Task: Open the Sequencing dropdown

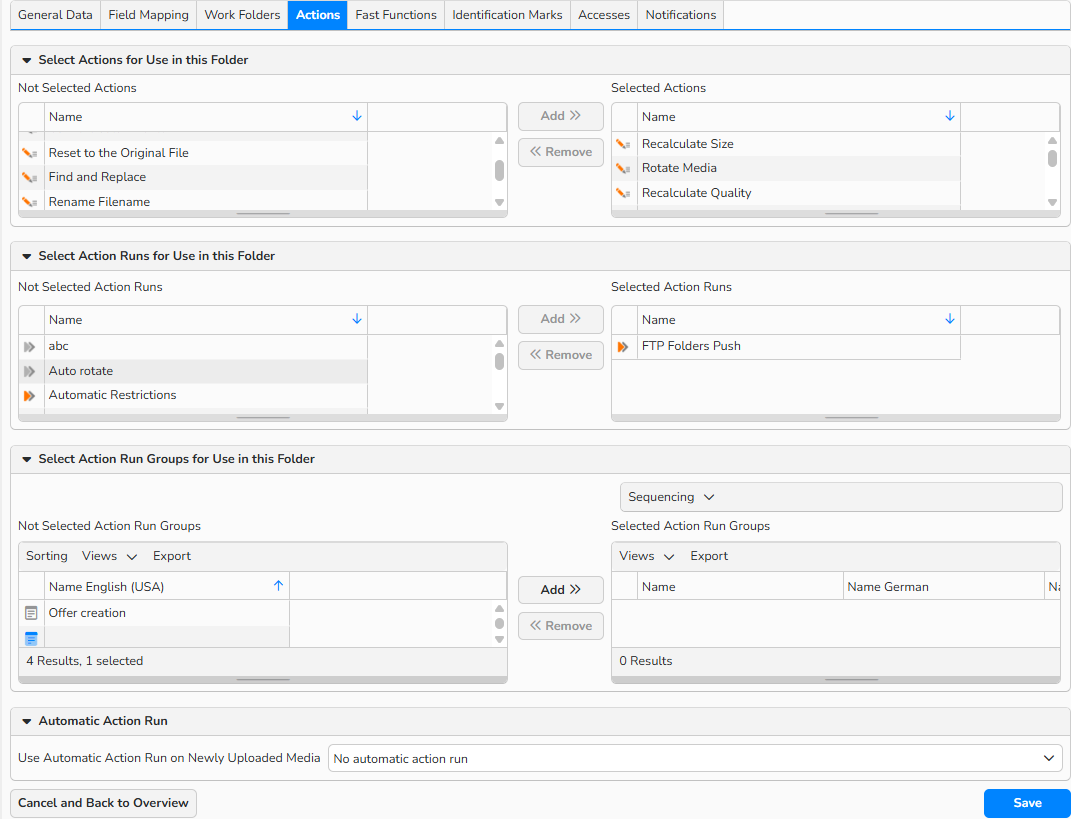Action: point(841,497)
